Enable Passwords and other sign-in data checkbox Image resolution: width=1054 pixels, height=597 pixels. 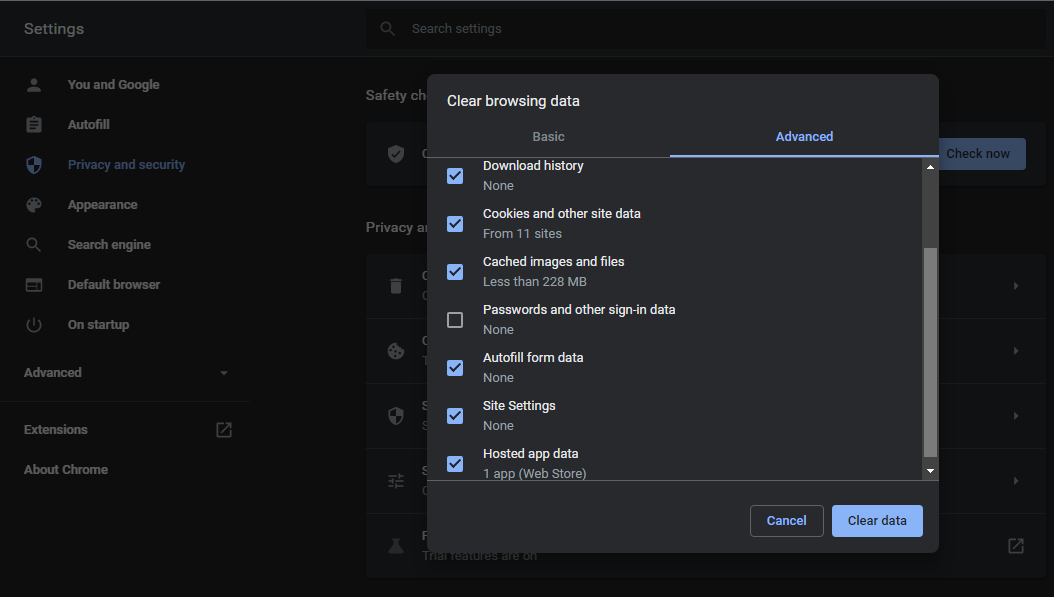[455, 320]
